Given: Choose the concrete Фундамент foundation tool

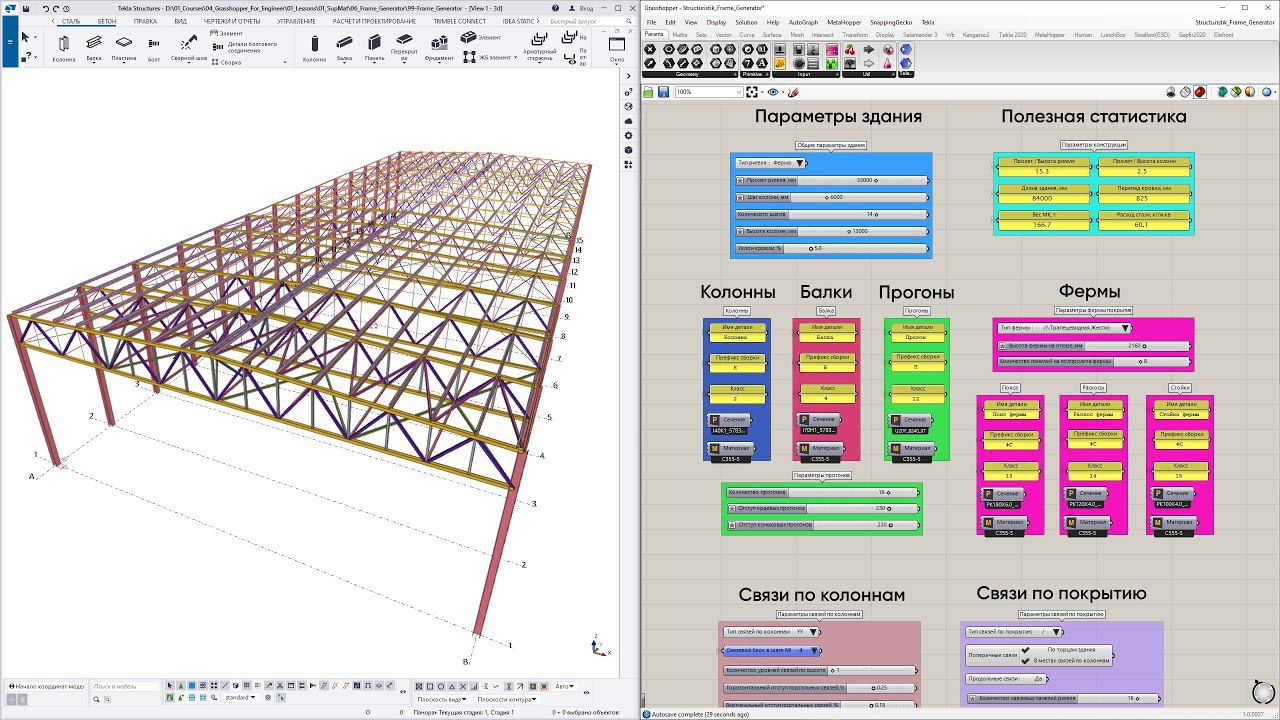Looking at the screenshot, I should [x=439, y=45].
